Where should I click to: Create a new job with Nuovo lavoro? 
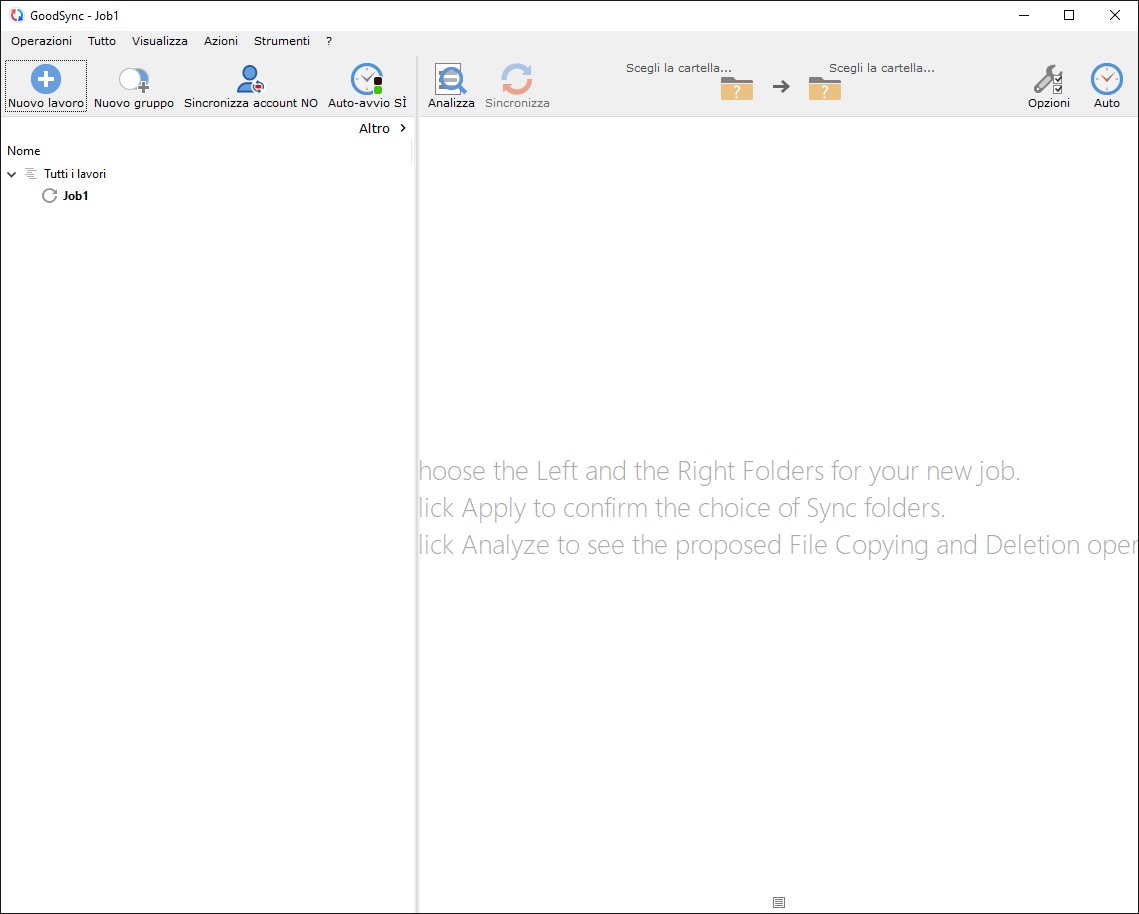click(x=46, y=86)
